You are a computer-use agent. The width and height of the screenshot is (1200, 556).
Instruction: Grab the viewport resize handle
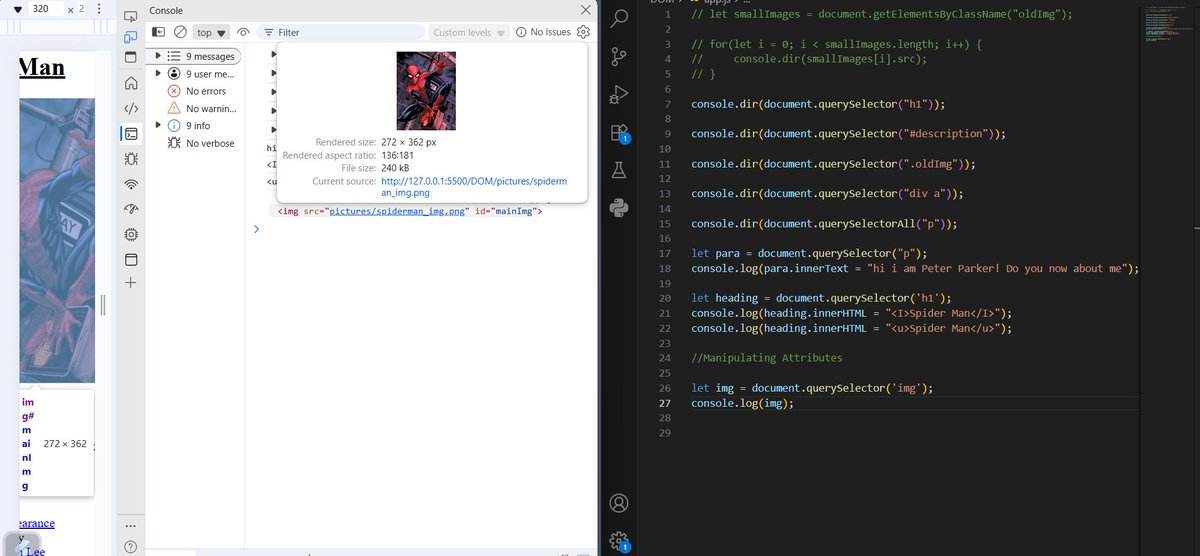(x=103, y=305)
